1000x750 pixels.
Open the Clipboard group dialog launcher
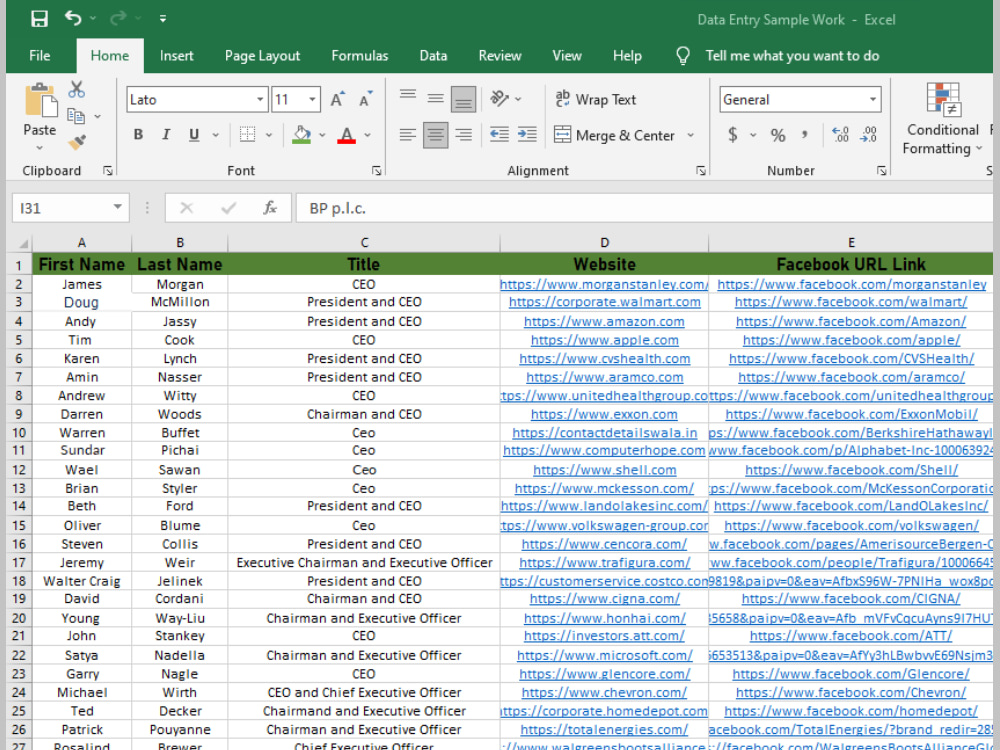click(x=108, y=170)
